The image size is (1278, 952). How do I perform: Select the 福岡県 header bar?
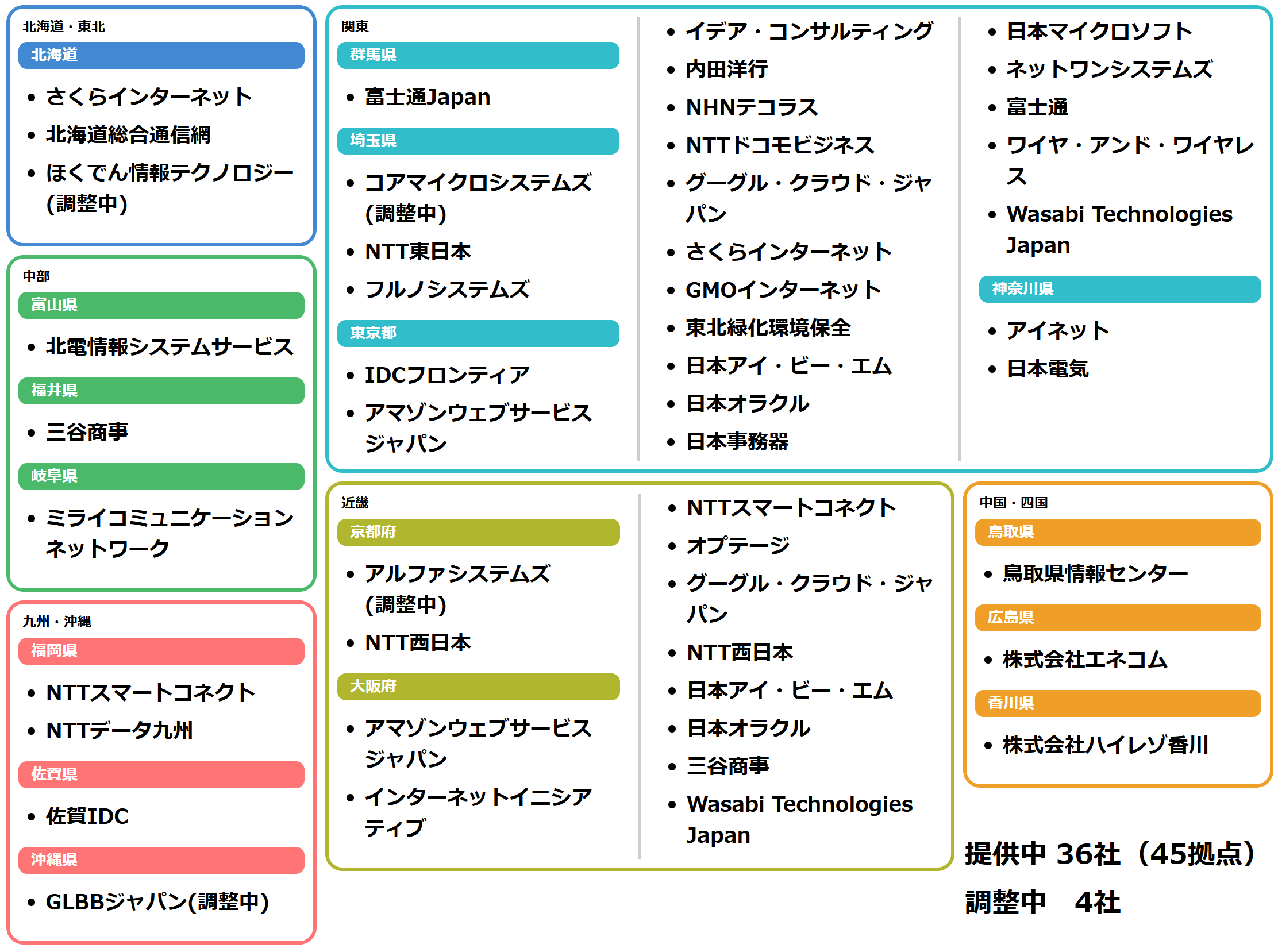[x=161, y=651]
